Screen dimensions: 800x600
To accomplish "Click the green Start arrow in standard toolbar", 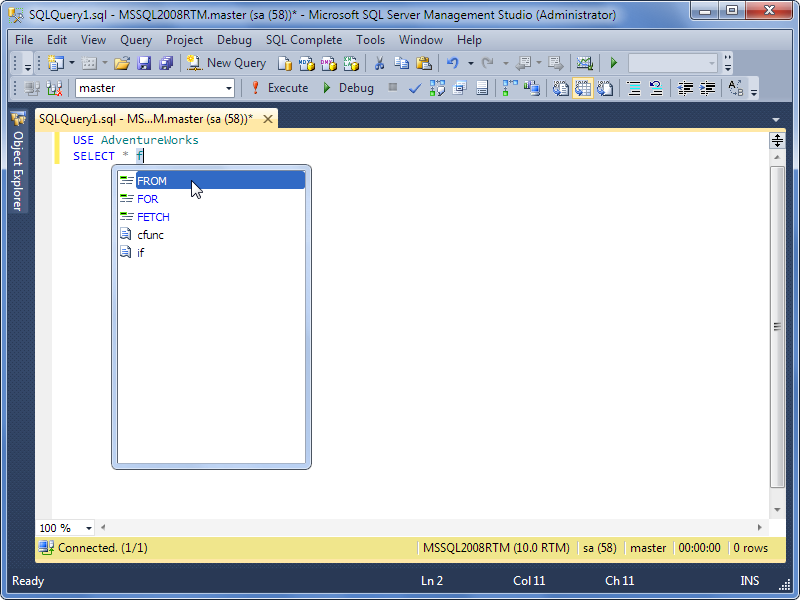I will (x=614, y=63).
